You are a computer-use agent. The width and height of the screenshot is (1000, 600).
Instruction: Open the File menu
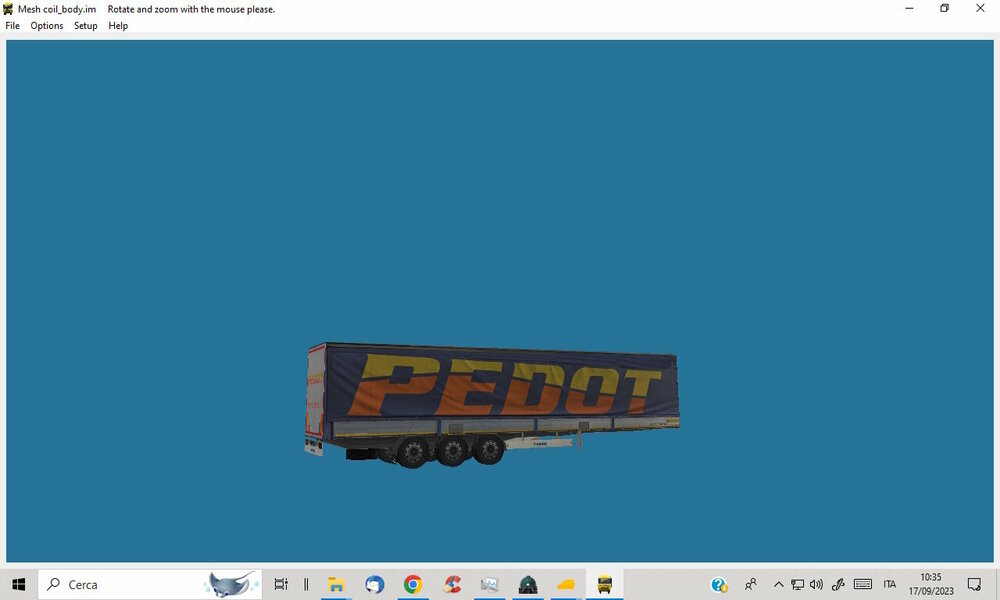[x=13, y=26]
